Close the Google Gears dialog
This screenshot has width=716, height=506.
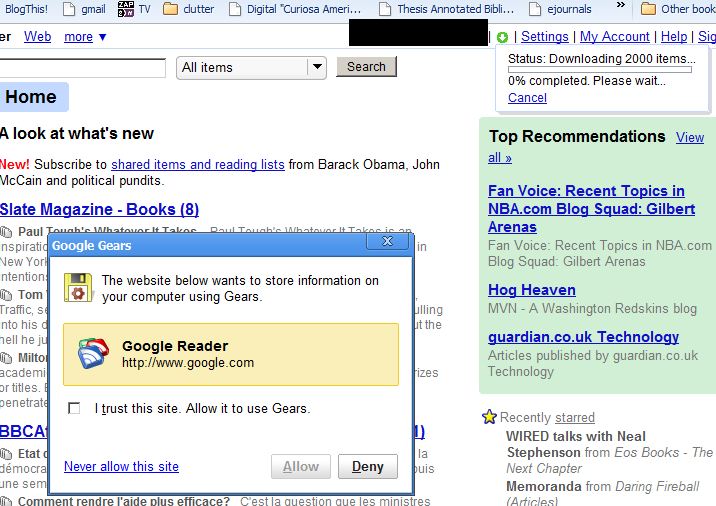pos(387,241)
